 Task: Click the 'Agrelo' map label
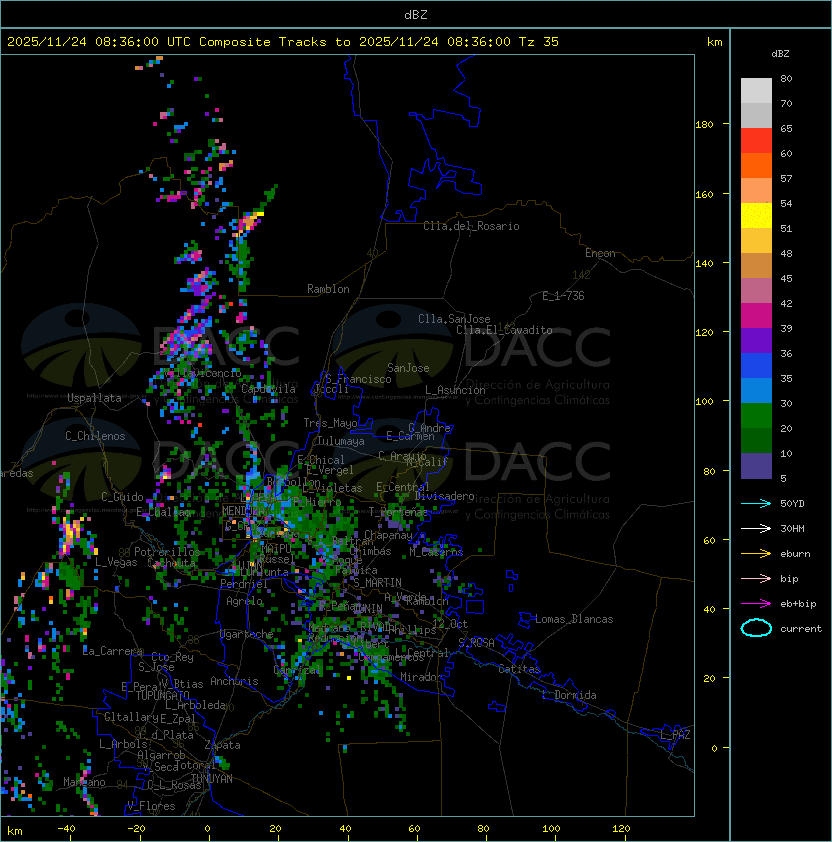tap(244, 601)
